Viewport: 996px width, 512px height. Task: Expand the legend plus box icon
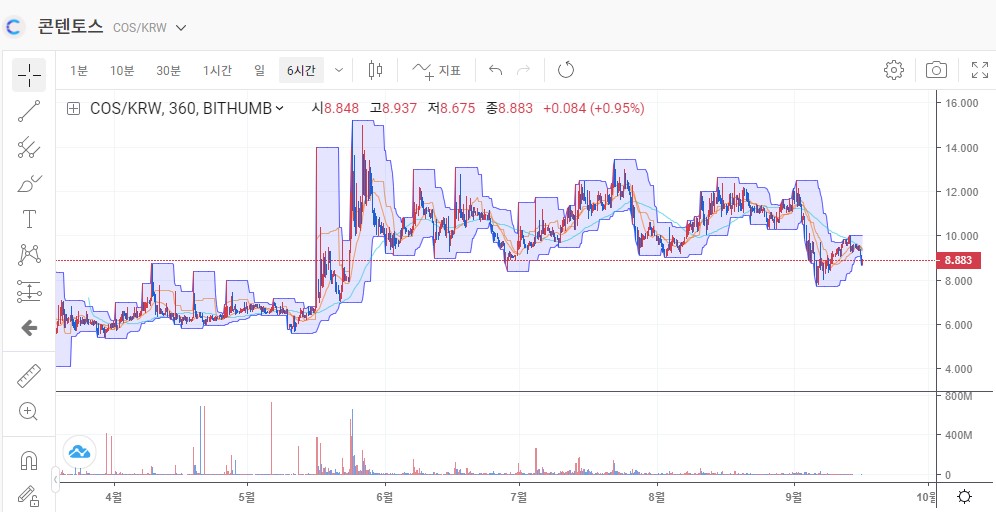click(74, 109)
